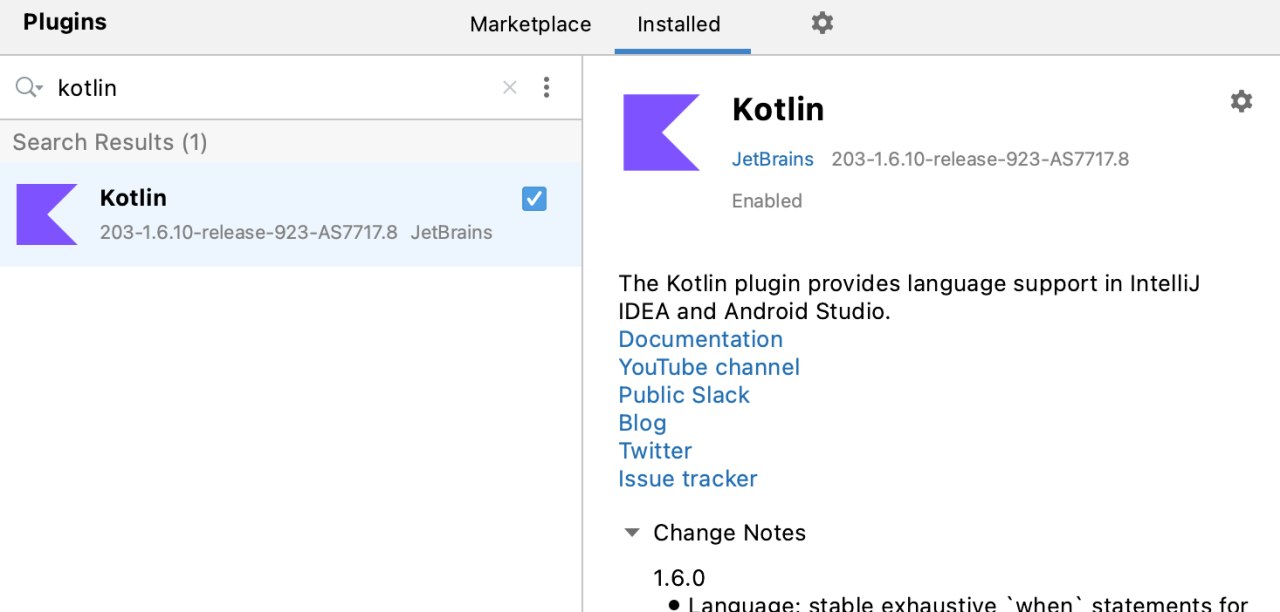Open the Marketplace tab

(x=530, y=24)
